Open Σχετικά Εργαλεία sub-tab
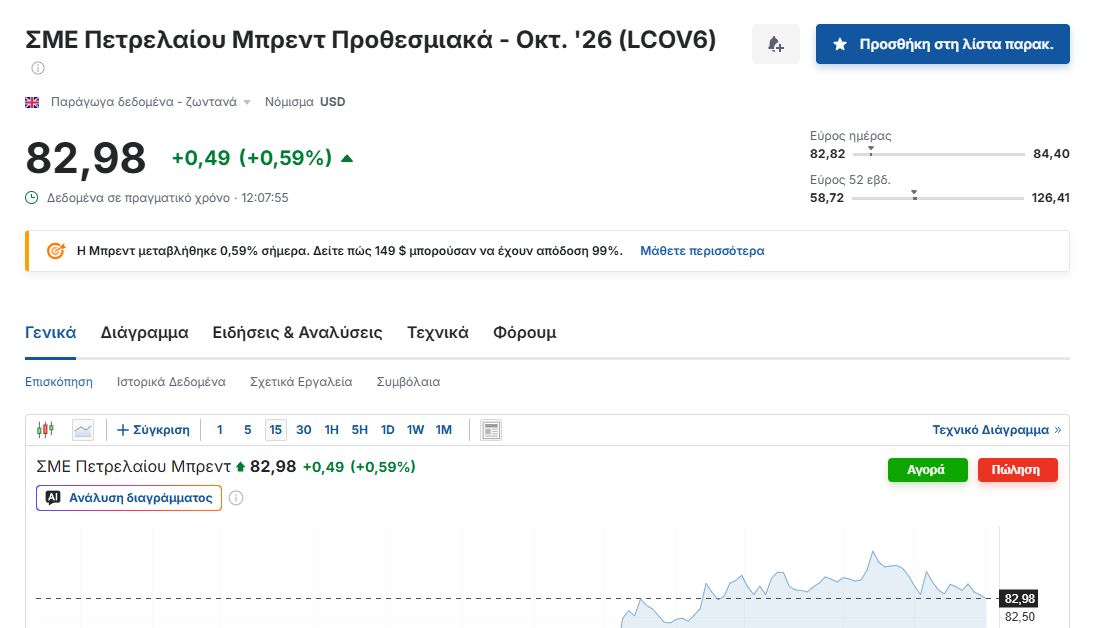This screenshot has width=1104, height=628. point(301,382)
